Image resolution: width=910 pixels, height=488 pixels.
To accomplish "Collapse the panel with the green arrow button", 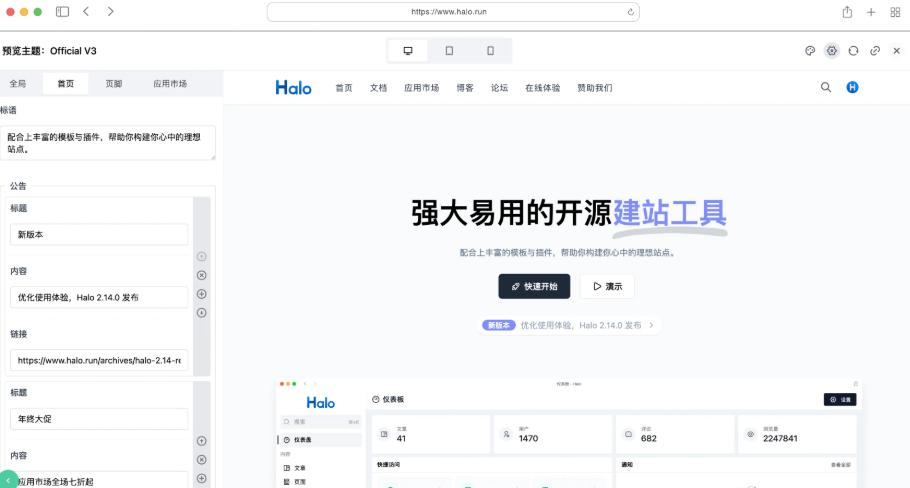I will click(x=8, y=480).
